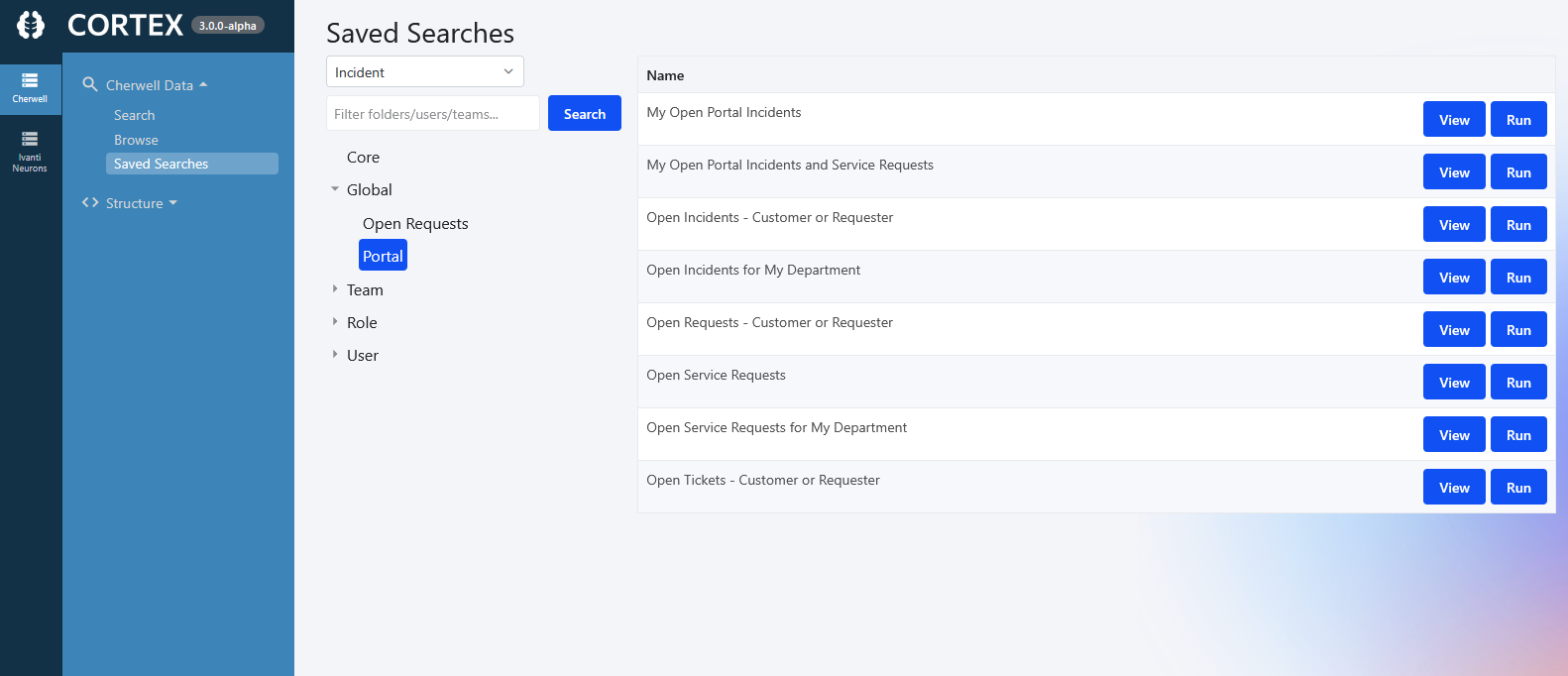1568x676 pixels.
Task: Expand the User folder arrow
Action: (335, 355)
